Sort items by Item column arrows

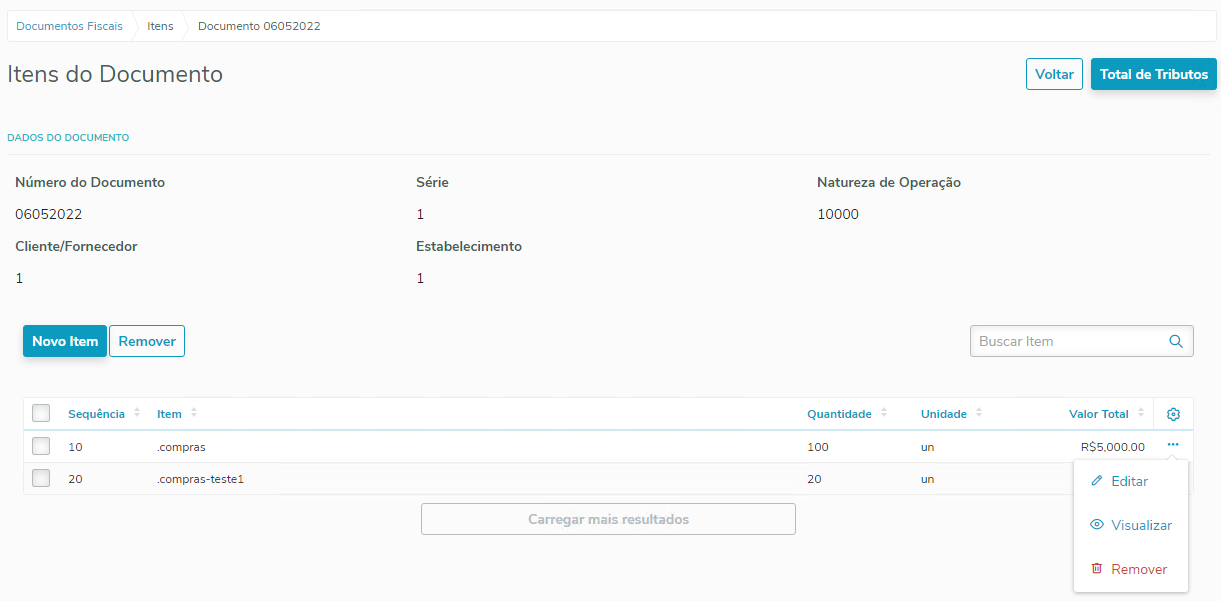click(x=194, y=413)
